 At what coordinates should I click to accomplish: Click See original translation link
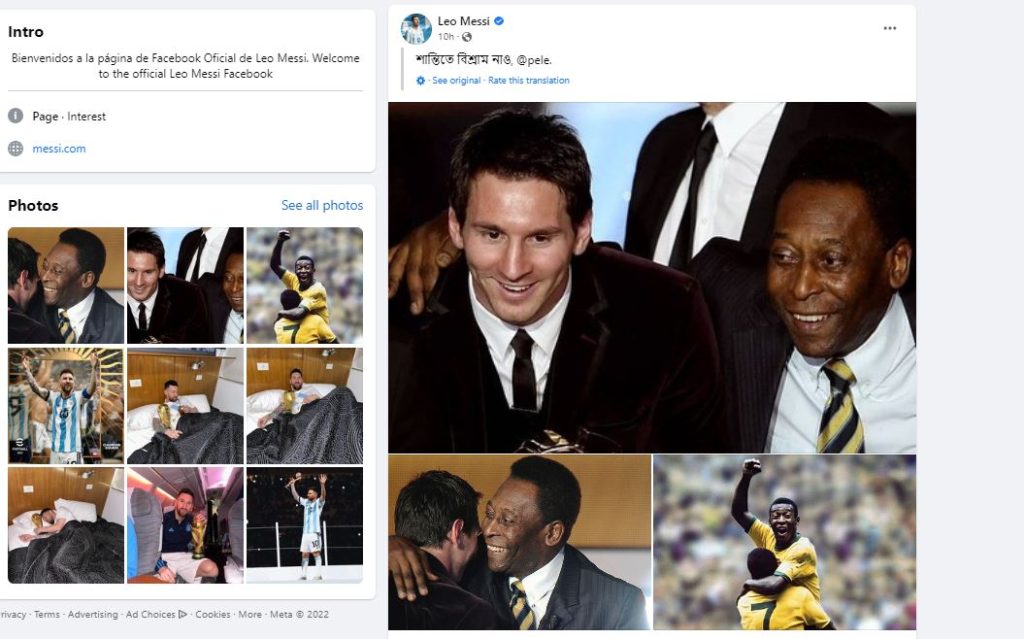[x=456, y=80]
